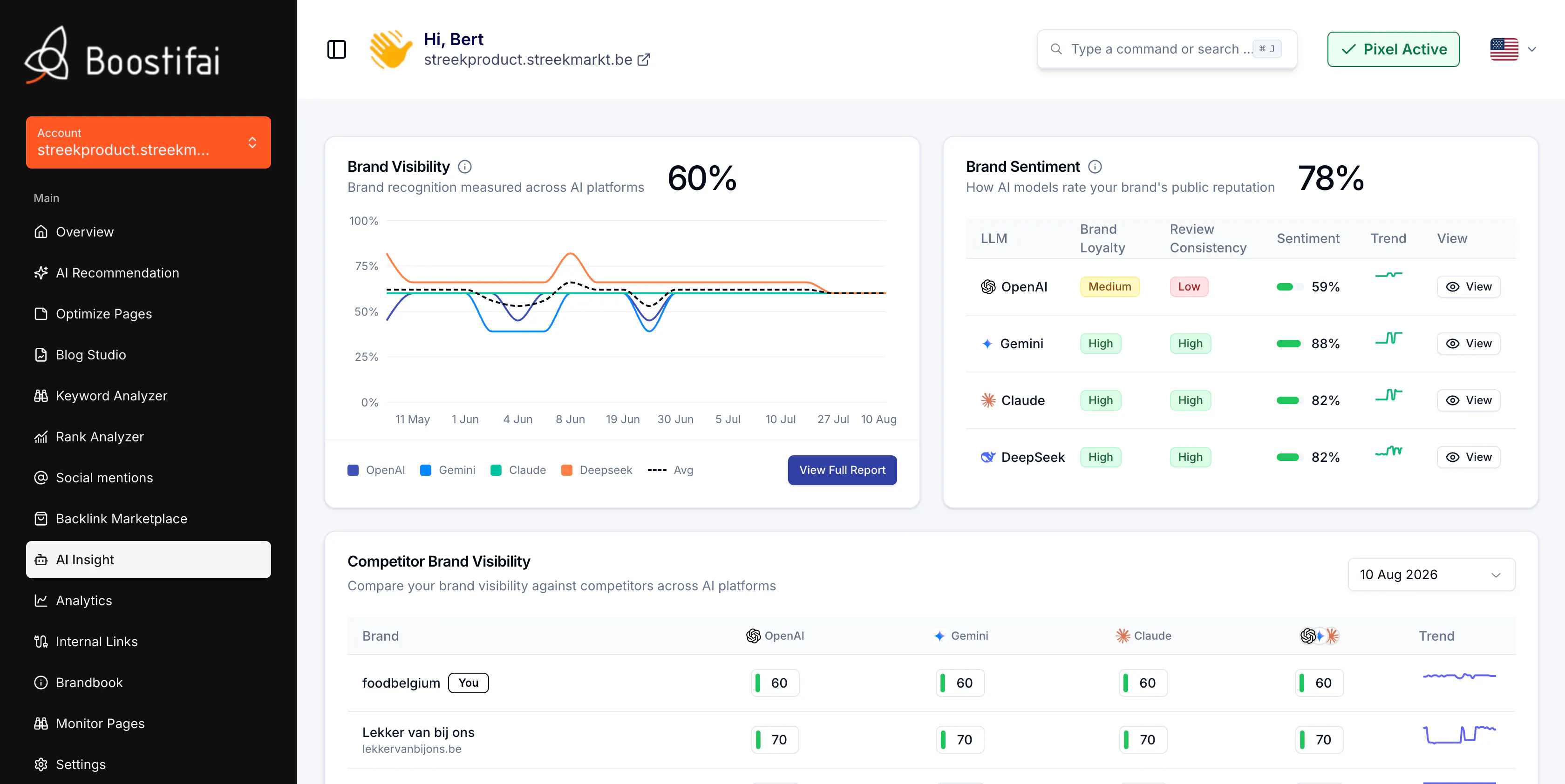Expand the language chevron next to flag
This screenshot has height=784, width=1565.
tap(1531, 49)
